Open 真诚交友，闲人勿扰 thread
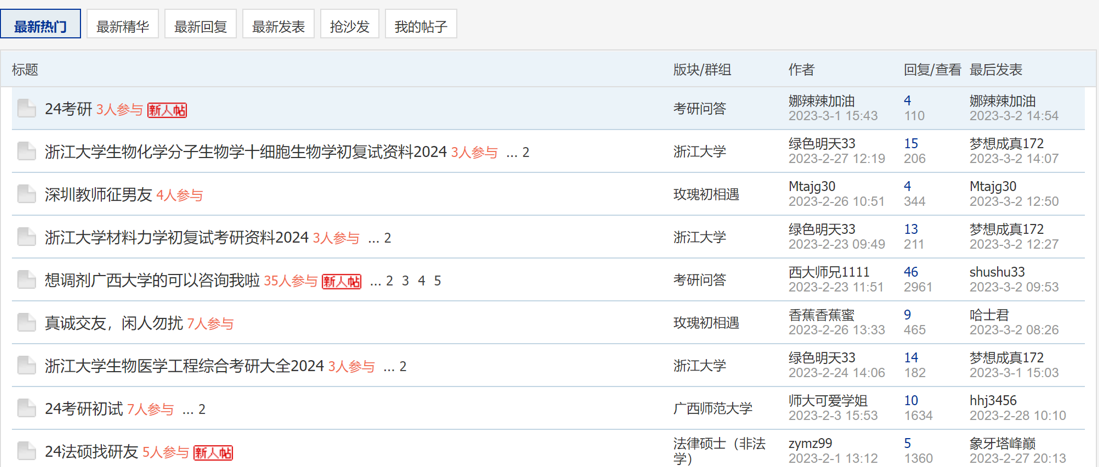This screenshot has height=467, width=1099. (114, 324)
